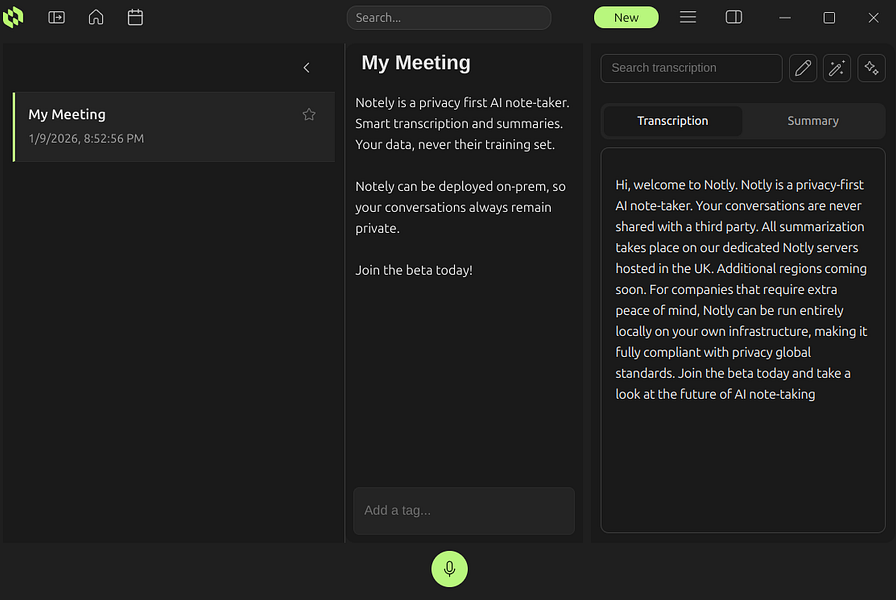Click the top Search field
Image resolution: width=896 pixels, height=600 pixels.
(449, 18)
